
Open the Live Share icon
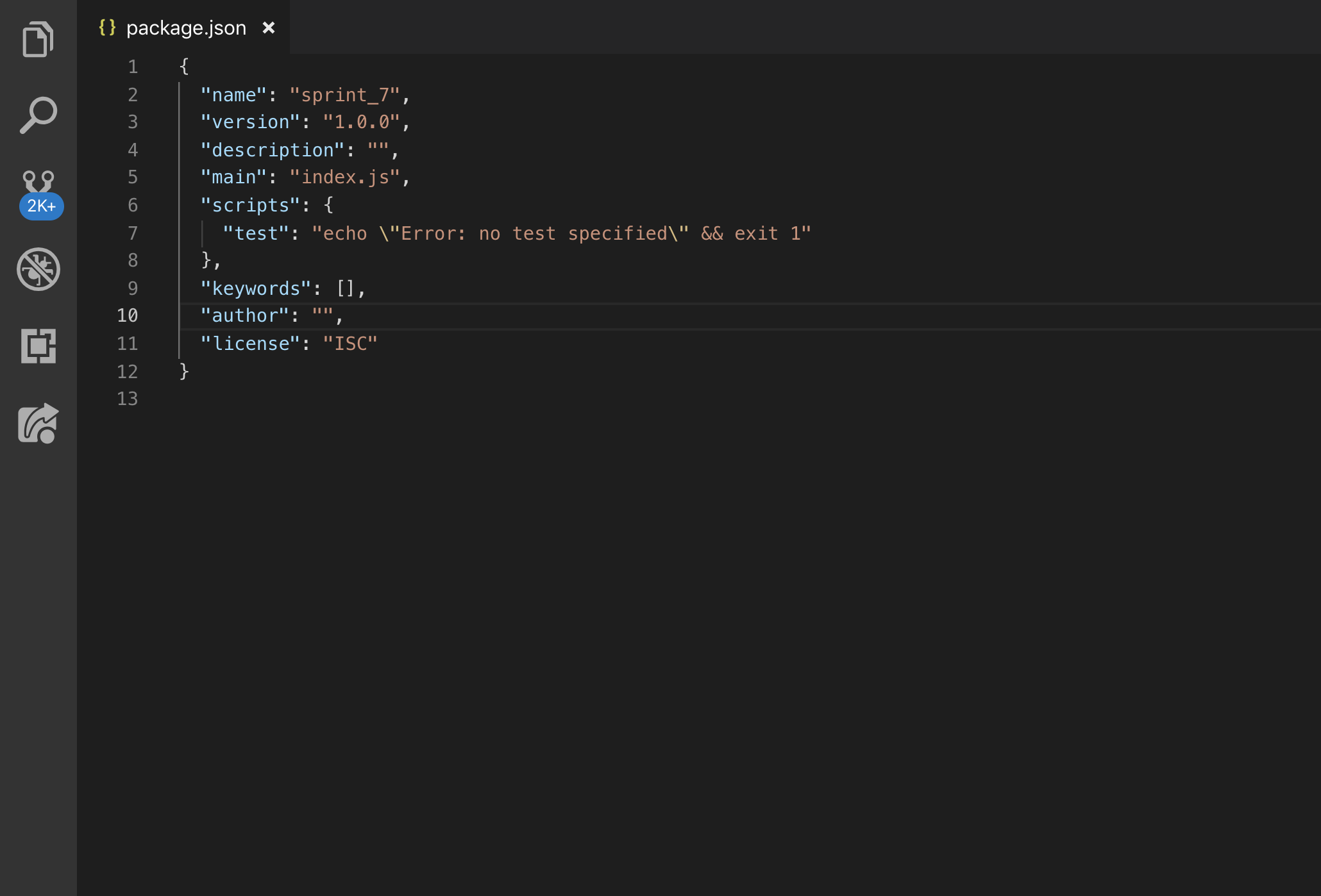coord(38,423)
